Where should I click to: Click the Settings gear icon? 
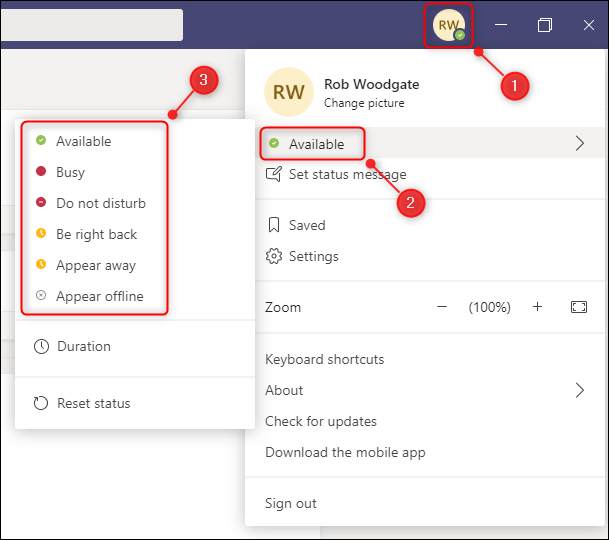tap(274, 257)
